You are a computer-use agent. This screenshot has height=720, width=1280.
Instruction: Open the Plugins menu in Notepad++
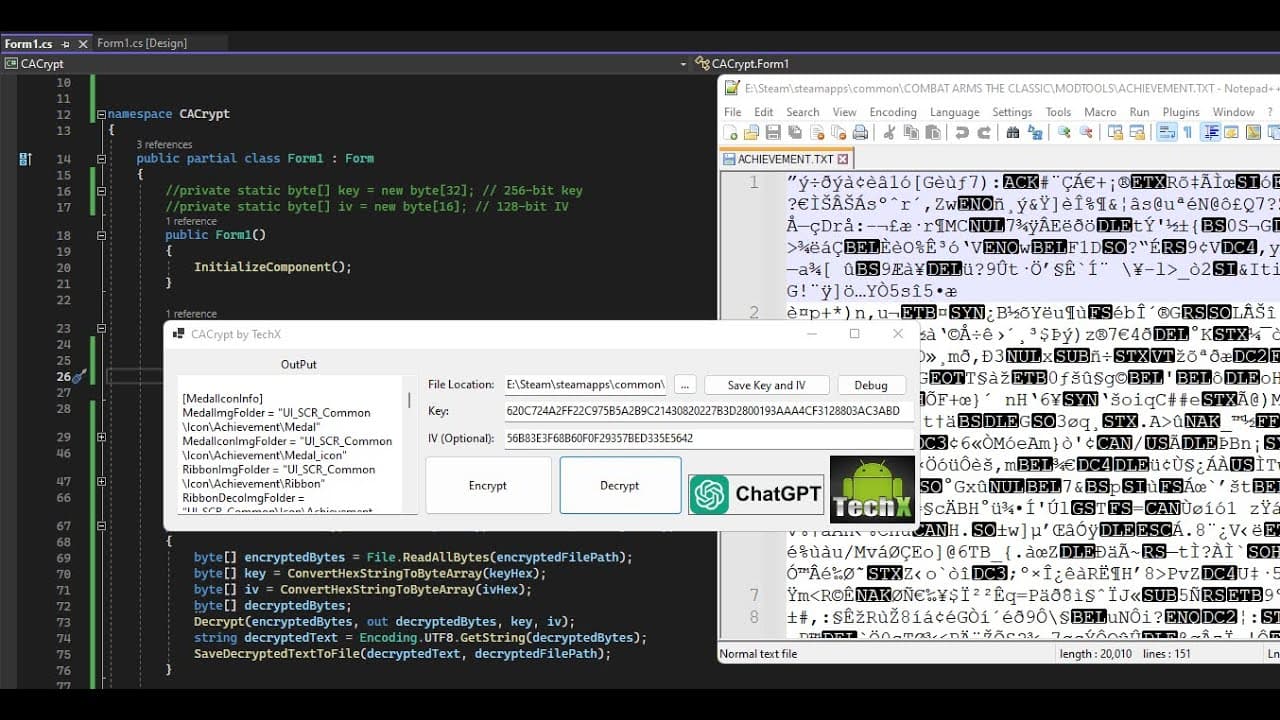tap(1181, 112)
